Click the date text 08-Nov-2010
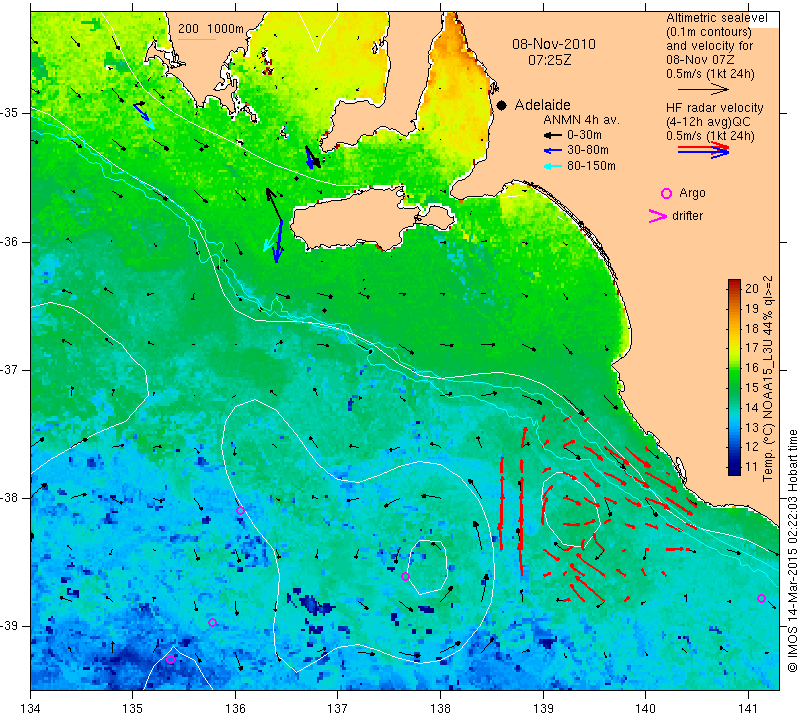Image resolution: width=800 pixels, height=720 pixels. coord(554,44)
